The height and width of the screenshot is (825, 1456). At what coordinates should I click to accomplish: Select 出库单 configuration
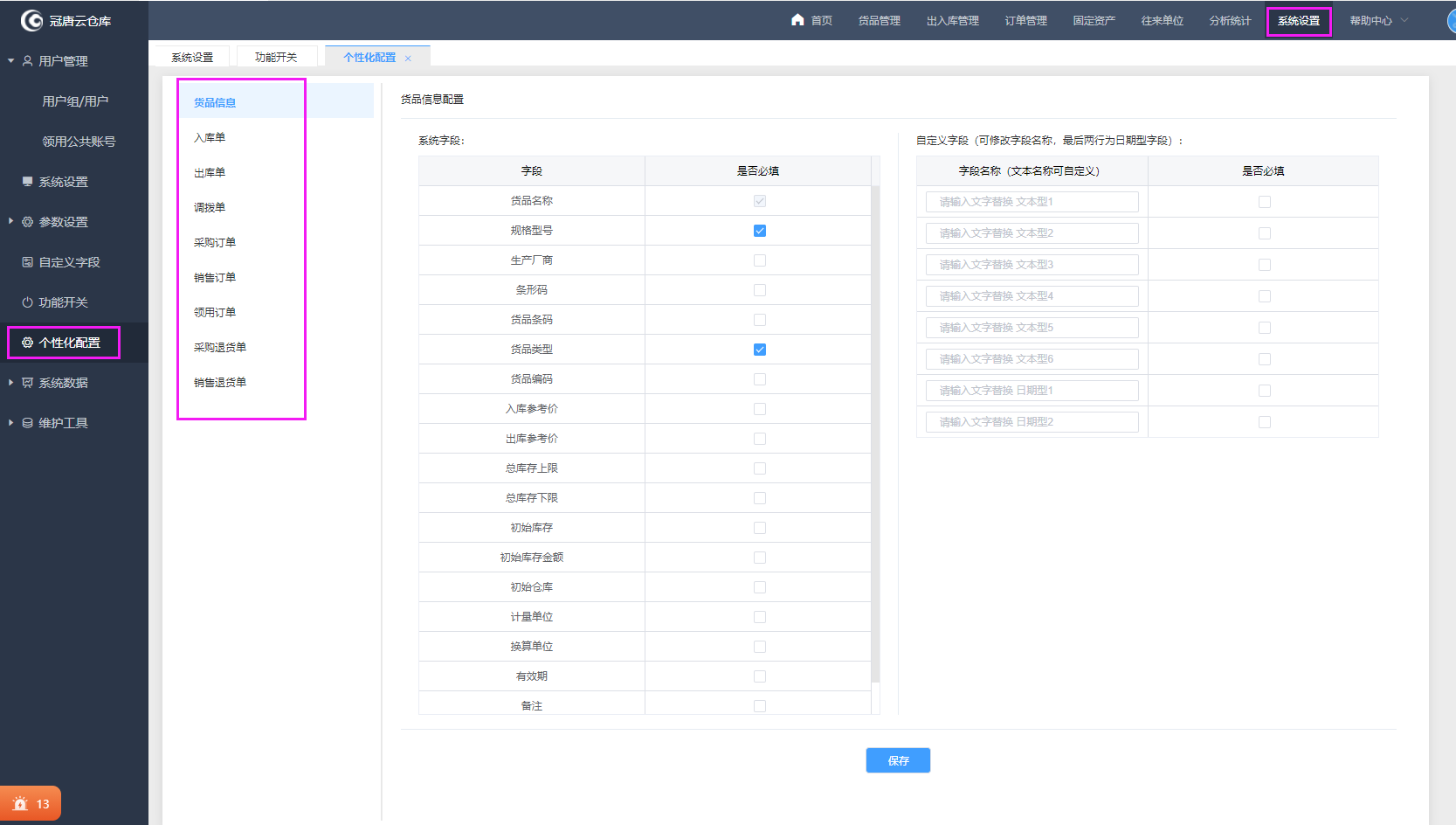click(x=210, y=172)
